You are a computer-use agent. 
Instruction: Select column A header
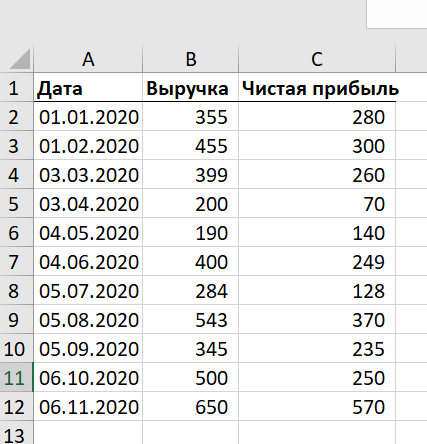pyautogui.click(x=88, y=59)
